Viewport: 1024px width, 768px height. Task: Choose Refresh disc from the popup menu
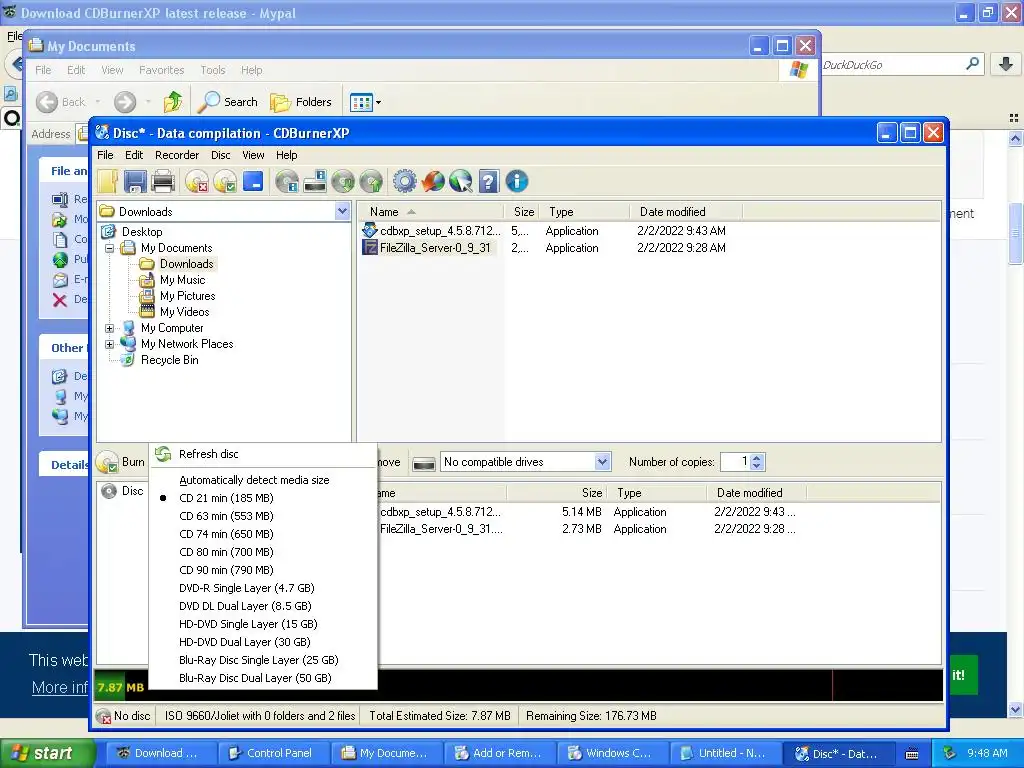[263, 454]
